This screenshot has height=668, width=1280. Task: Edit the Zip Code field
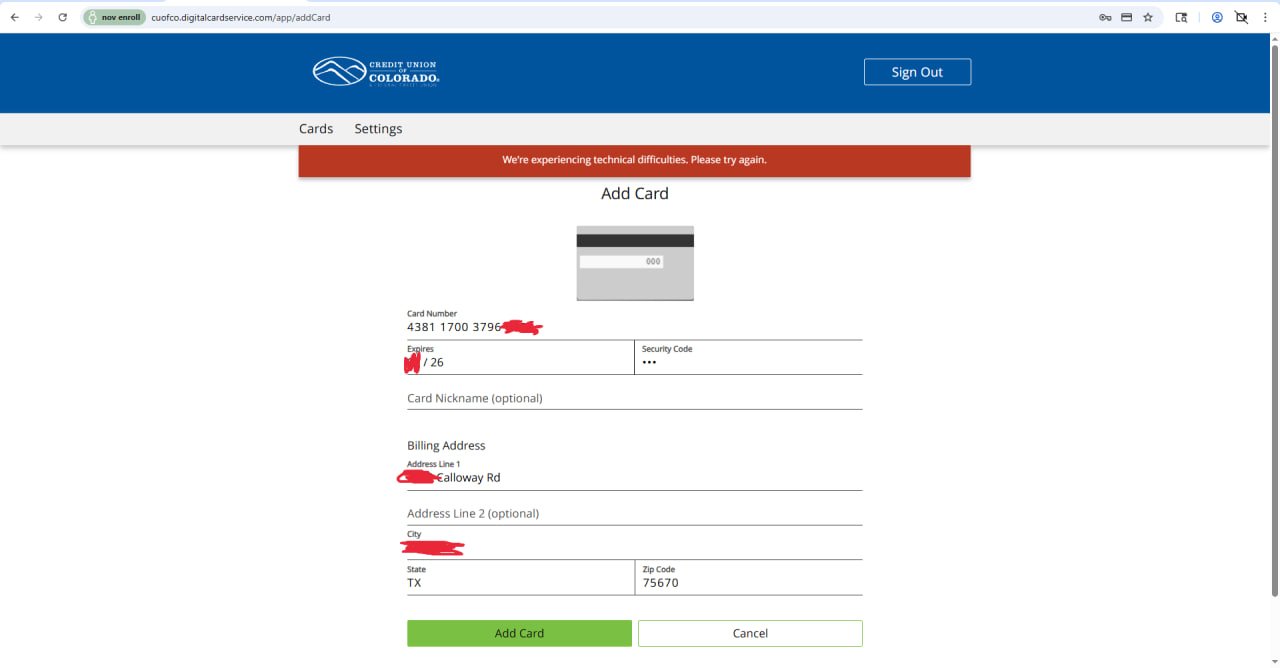tap(748, 582)
